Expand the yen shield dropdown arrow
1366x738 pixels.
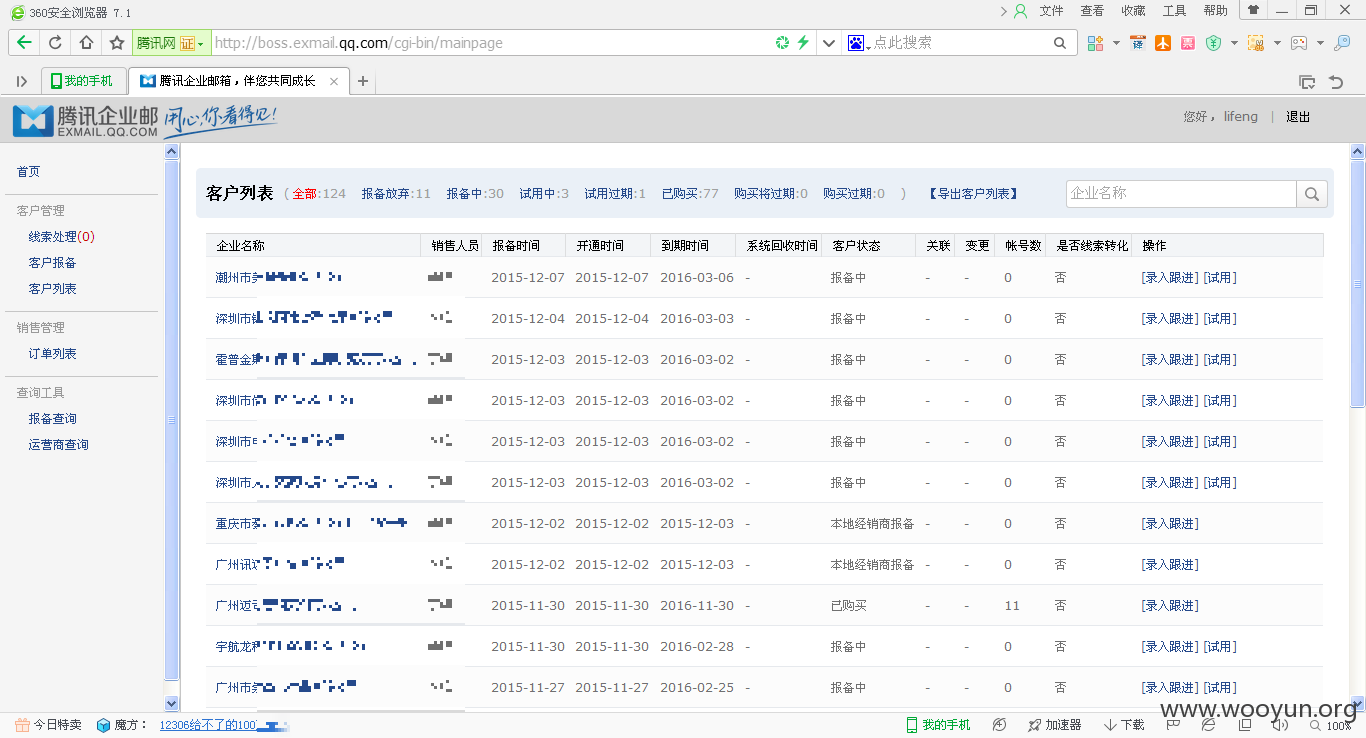[x=1234, y=43]
